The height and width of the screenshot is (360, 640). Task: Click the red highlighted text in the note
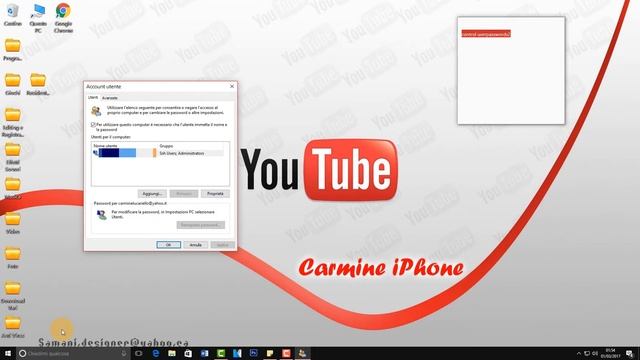[486, 34]
